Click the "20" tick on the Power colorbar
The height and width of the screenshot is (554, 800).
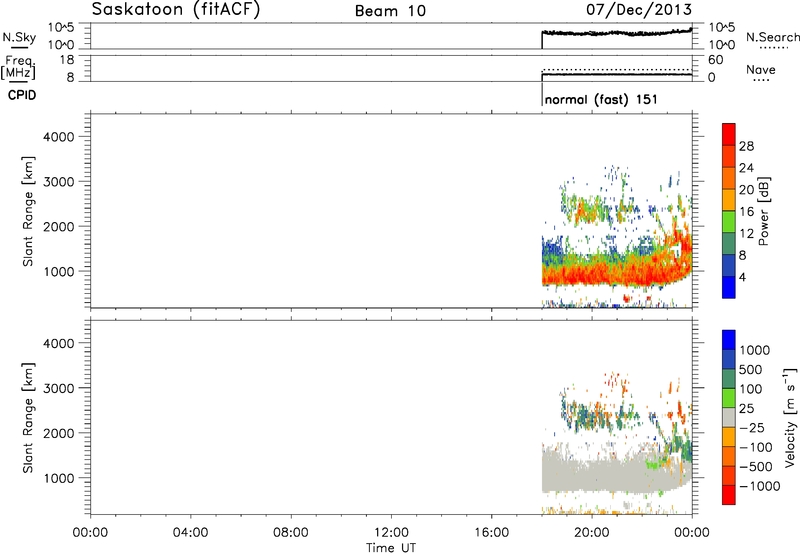click(746, 190)
